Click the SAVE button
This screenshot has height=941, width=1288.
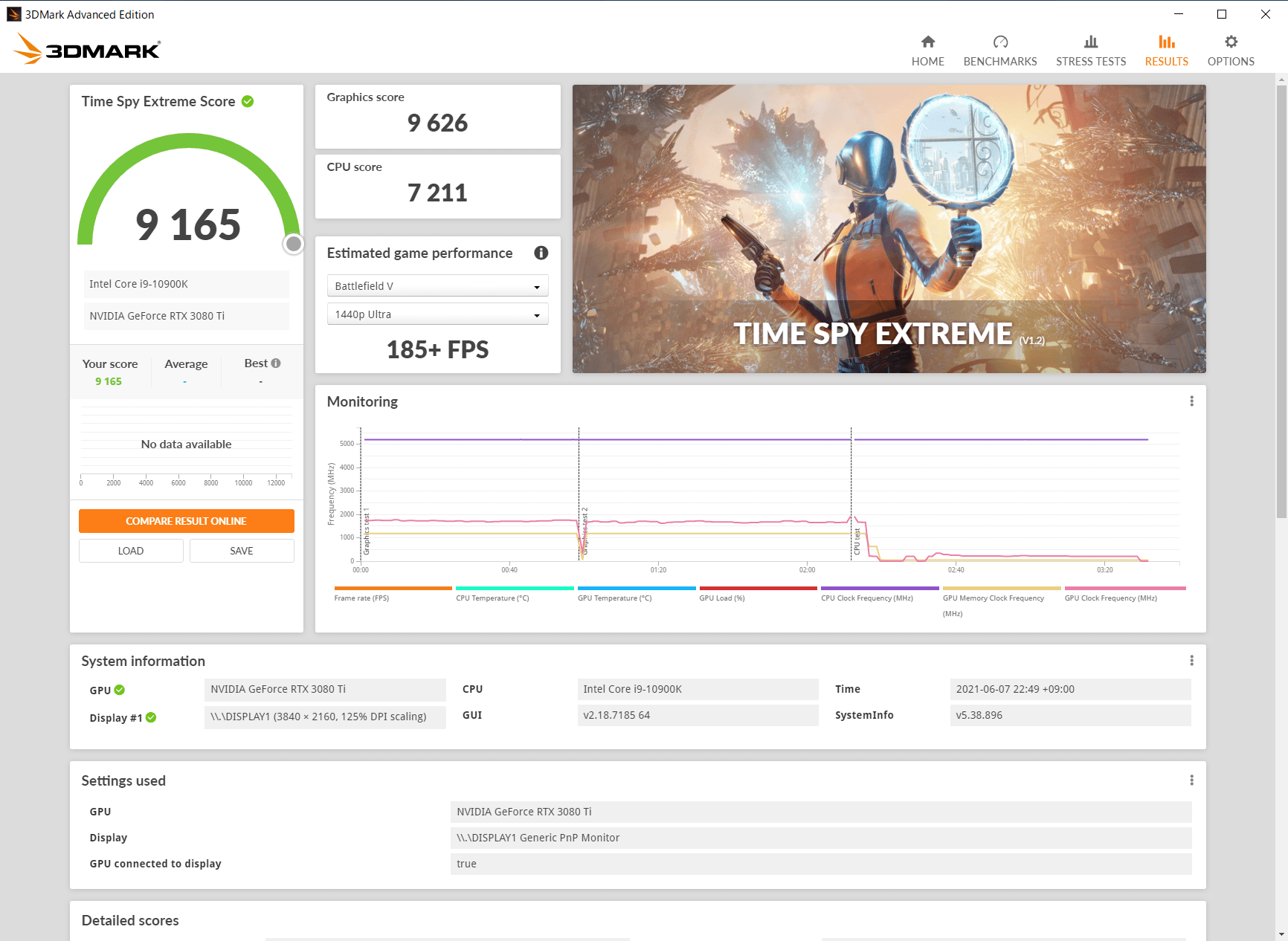242,551
